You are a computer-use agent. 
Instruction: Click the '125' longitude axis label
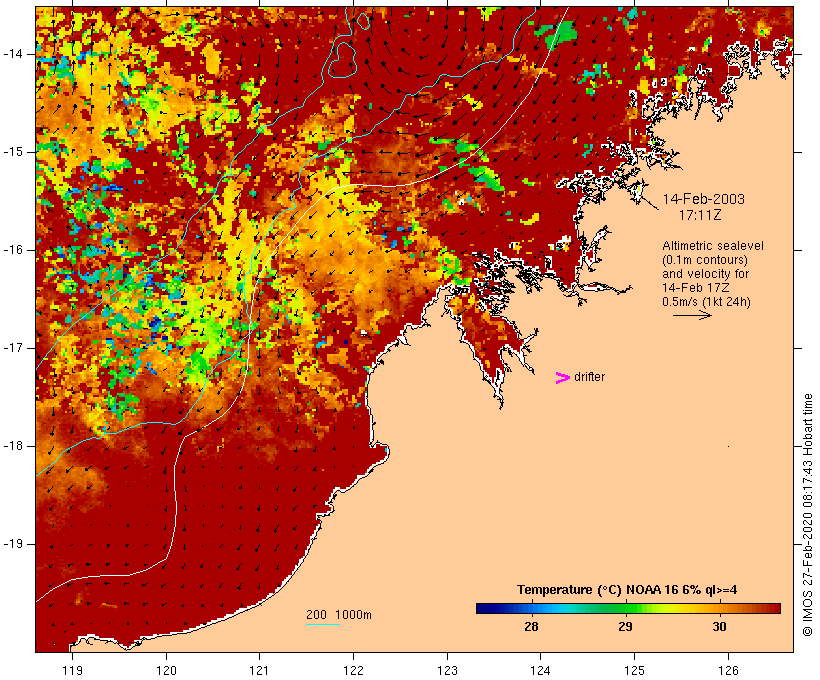(634, 670)
